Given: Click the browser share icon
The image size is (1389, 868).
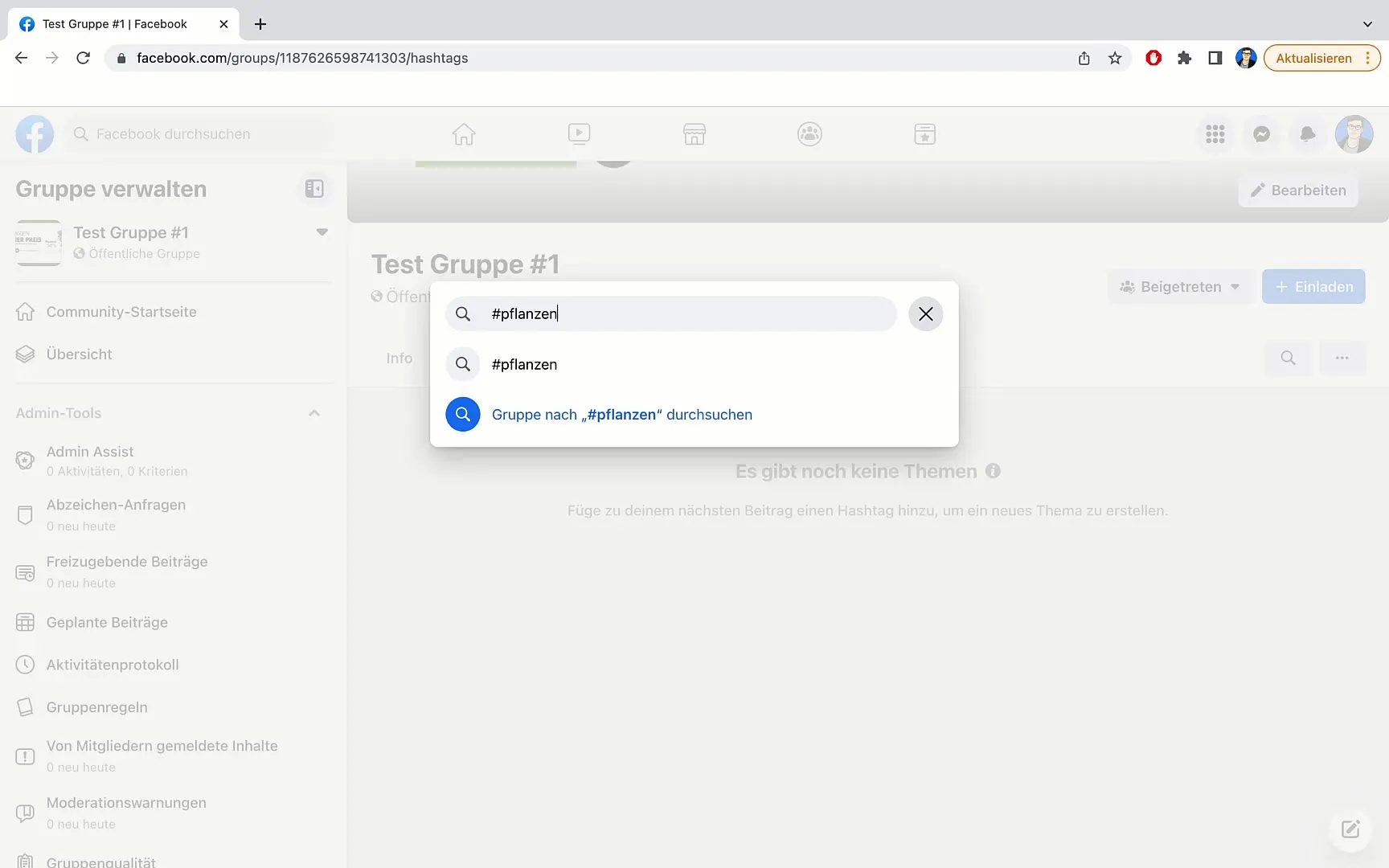Looking at the screenshot, I should tap(1084, 58).
